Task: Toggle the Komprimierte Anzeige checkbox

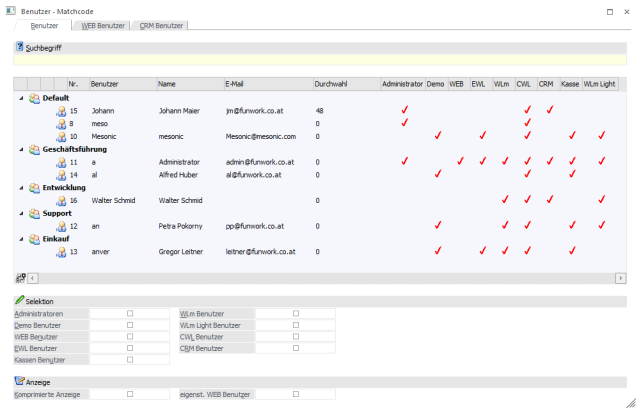Action: (129, 394)
